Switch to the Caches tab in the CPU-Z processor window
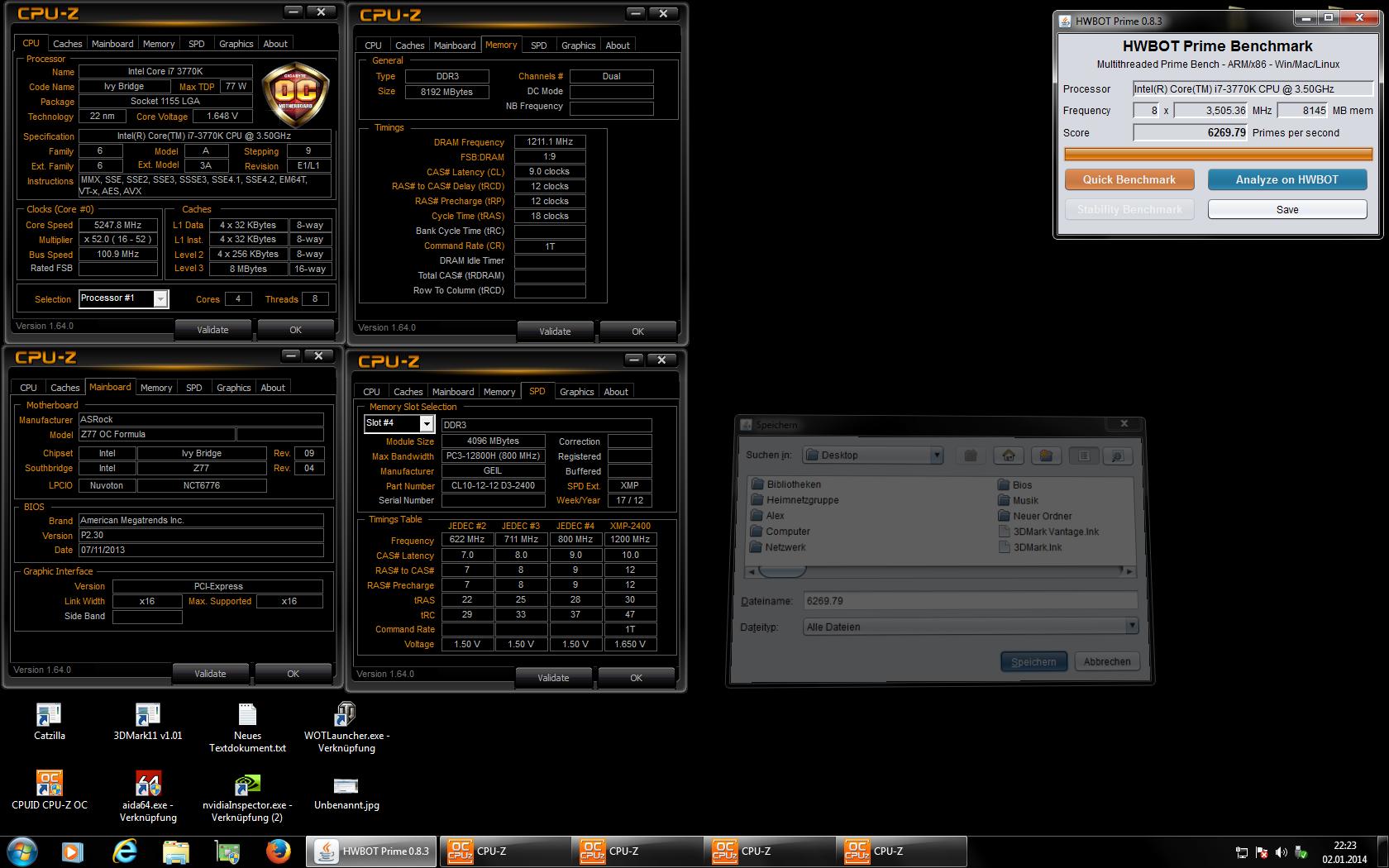1389x868 pixels. 67,44
